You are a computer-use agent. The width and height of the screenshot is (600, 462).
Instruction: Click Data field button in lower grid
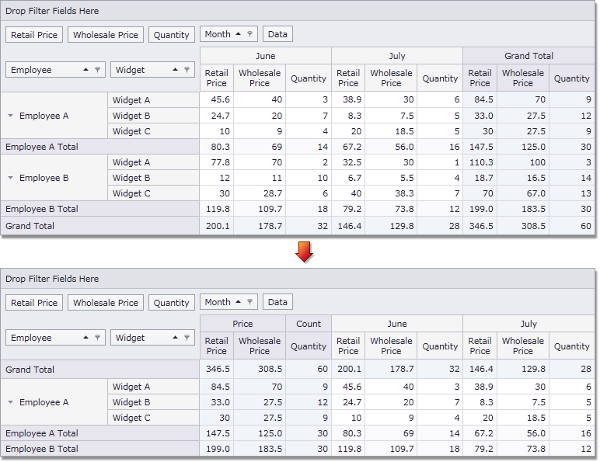pyautogui.click(x=277, y=302)
